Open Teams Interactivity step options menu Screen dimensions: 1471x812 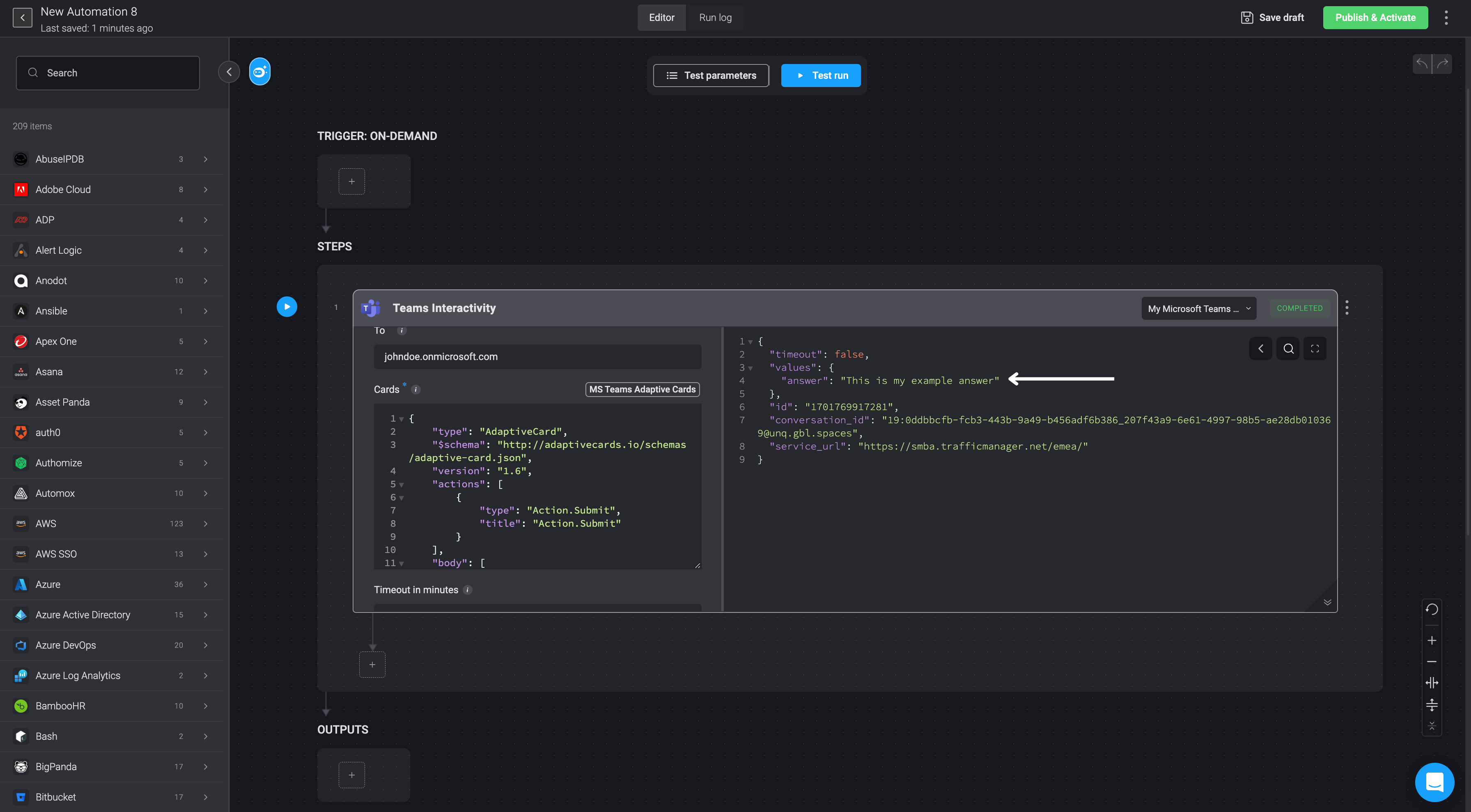pyautogui.click(x=1347, y=308)
